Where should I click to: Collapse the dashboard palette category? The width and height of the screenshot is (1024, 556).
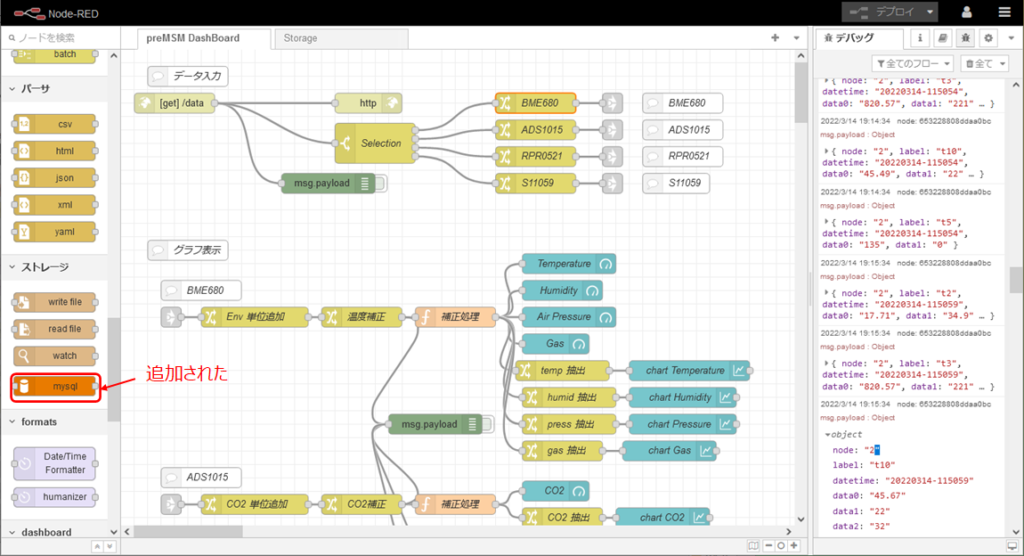point(55,532)
